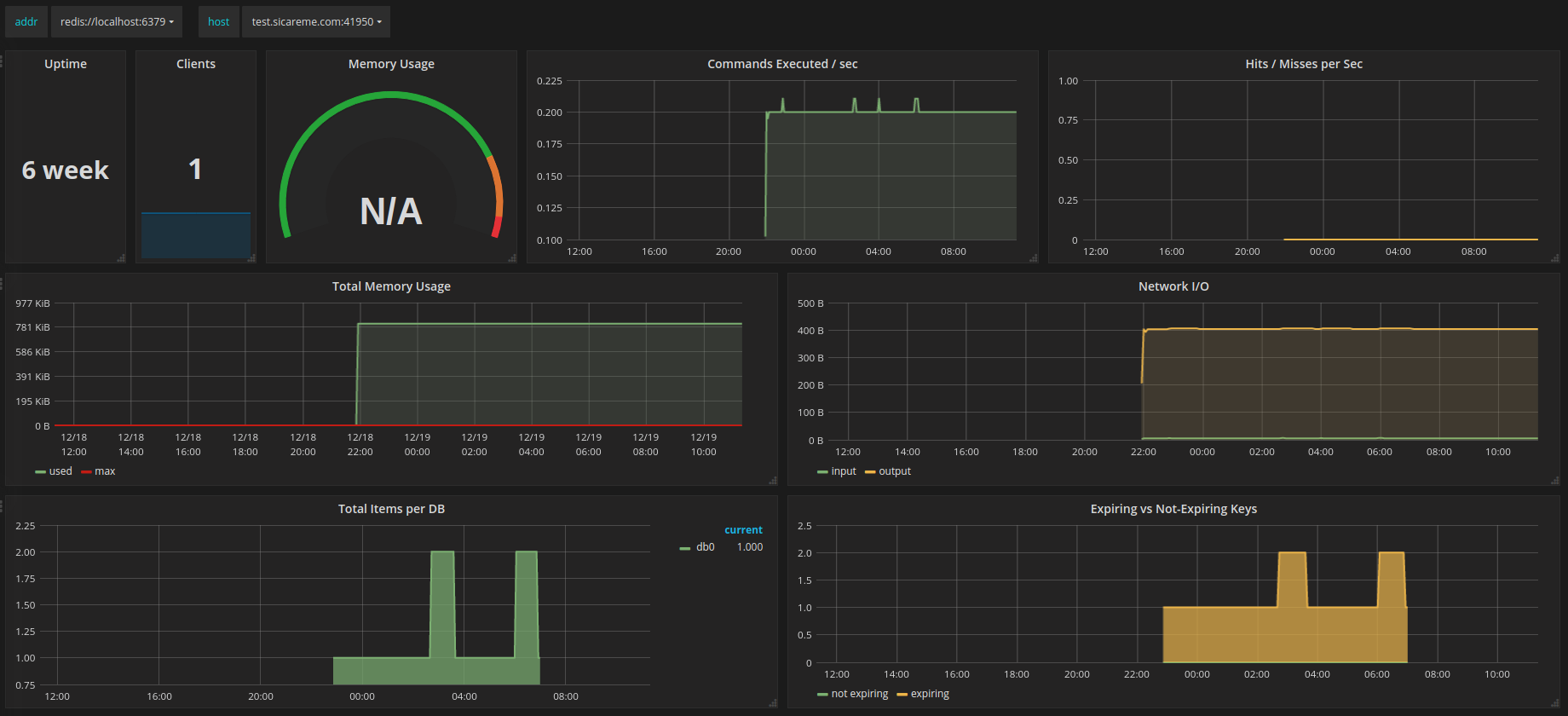The width and height of the screenshot is (1568, 716).
Task: Click the resize handle of Memory Usage panel
Action: coord(512,257)
